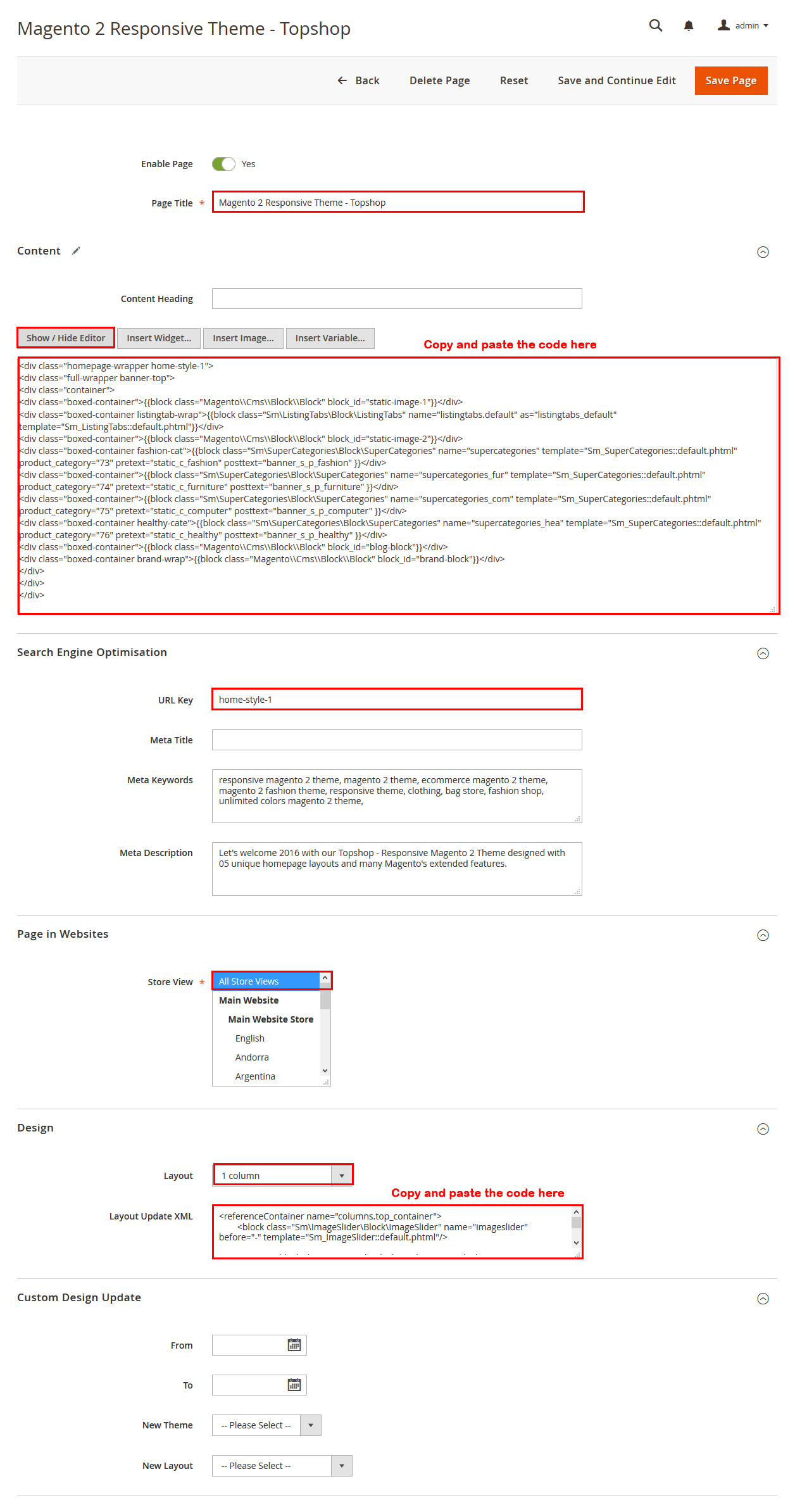Collapse the Design section chevron icon

point(763,1129)
